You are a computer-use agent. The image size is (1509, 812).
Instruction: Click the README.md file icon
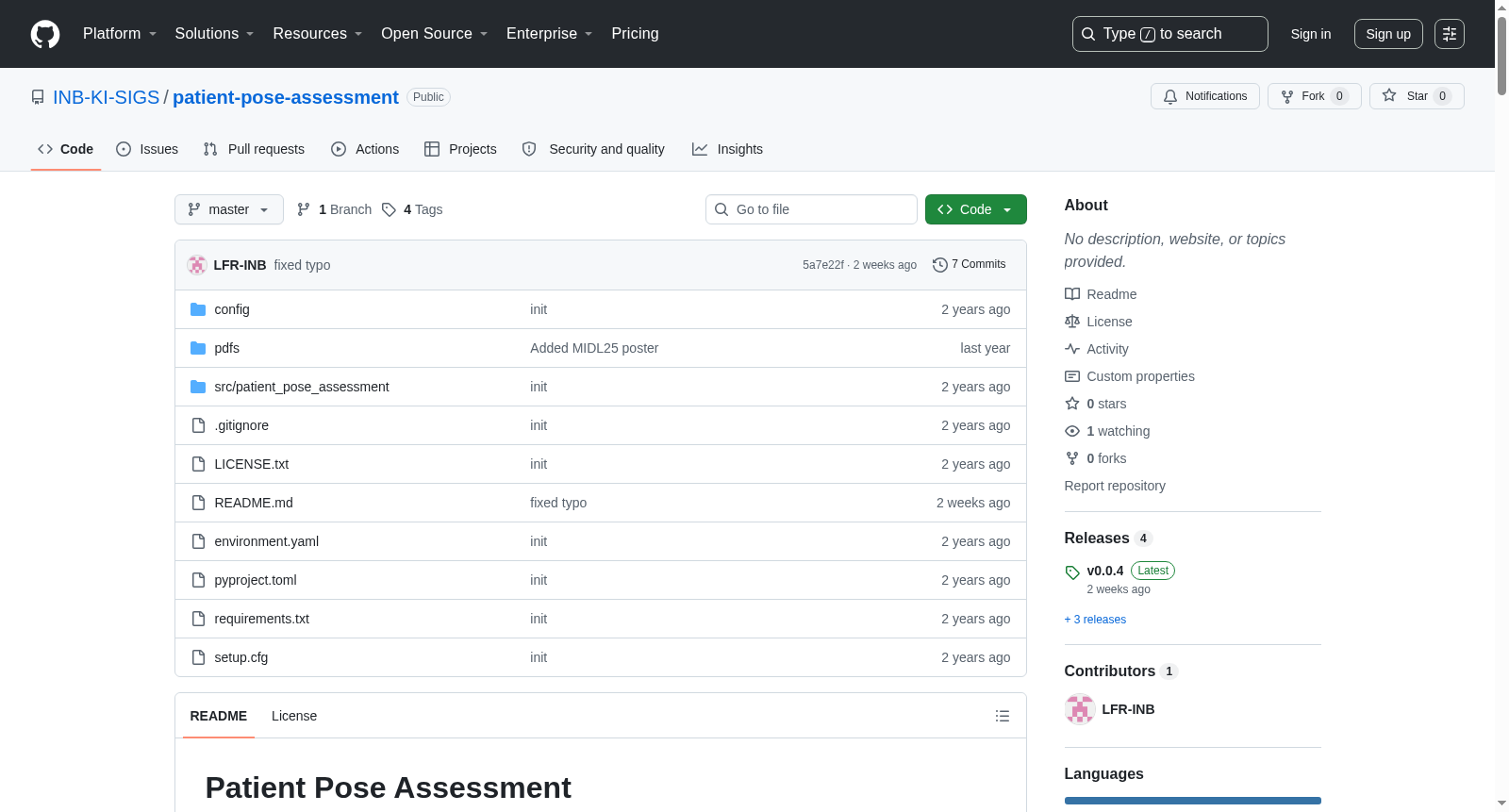(x=198, y=503)
